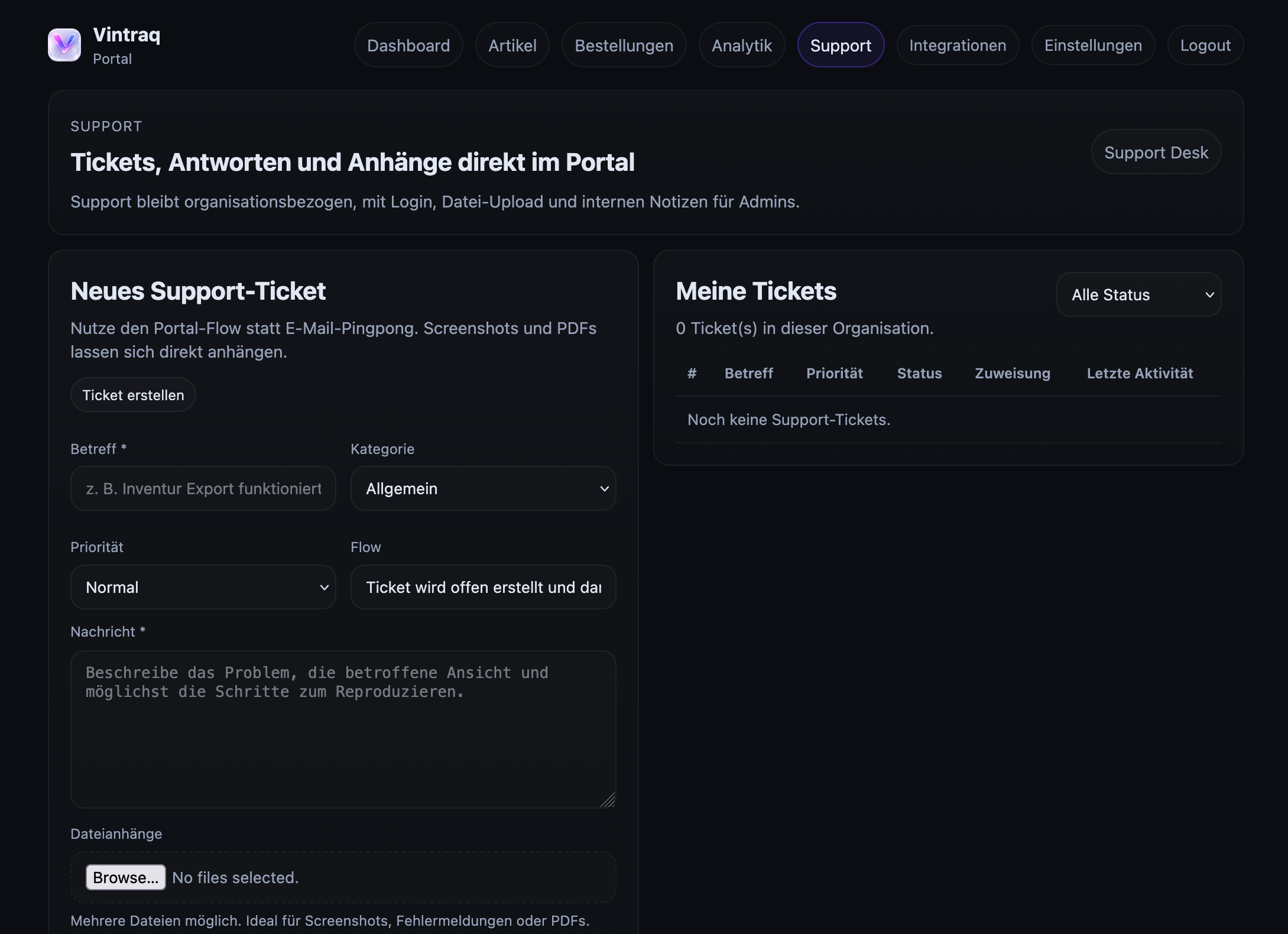Click the Support Desk pill button

(x=1156, y=153)
